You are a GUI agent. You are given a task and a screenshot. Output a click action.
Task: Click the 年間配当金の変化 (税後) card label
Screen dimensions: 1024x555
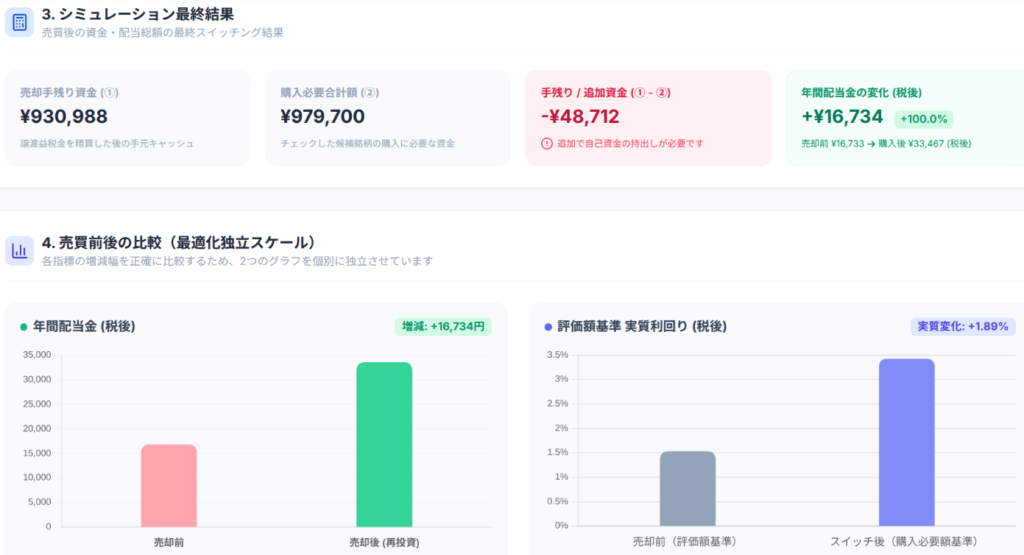pyautogui.click(x=861, y=93)
